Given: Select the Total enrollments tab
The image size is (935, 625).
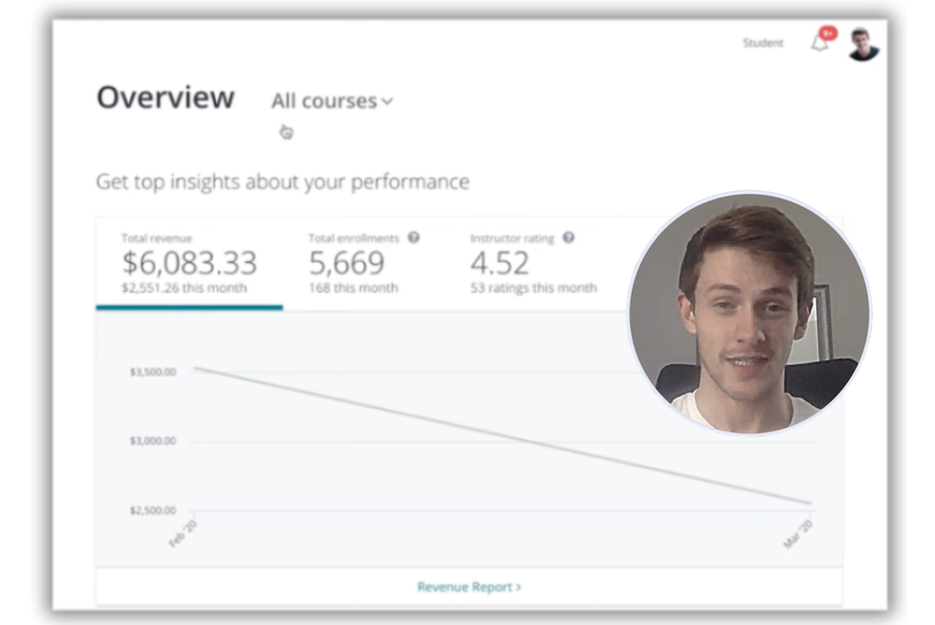Looking at the screenshot, I should (364, 263).
